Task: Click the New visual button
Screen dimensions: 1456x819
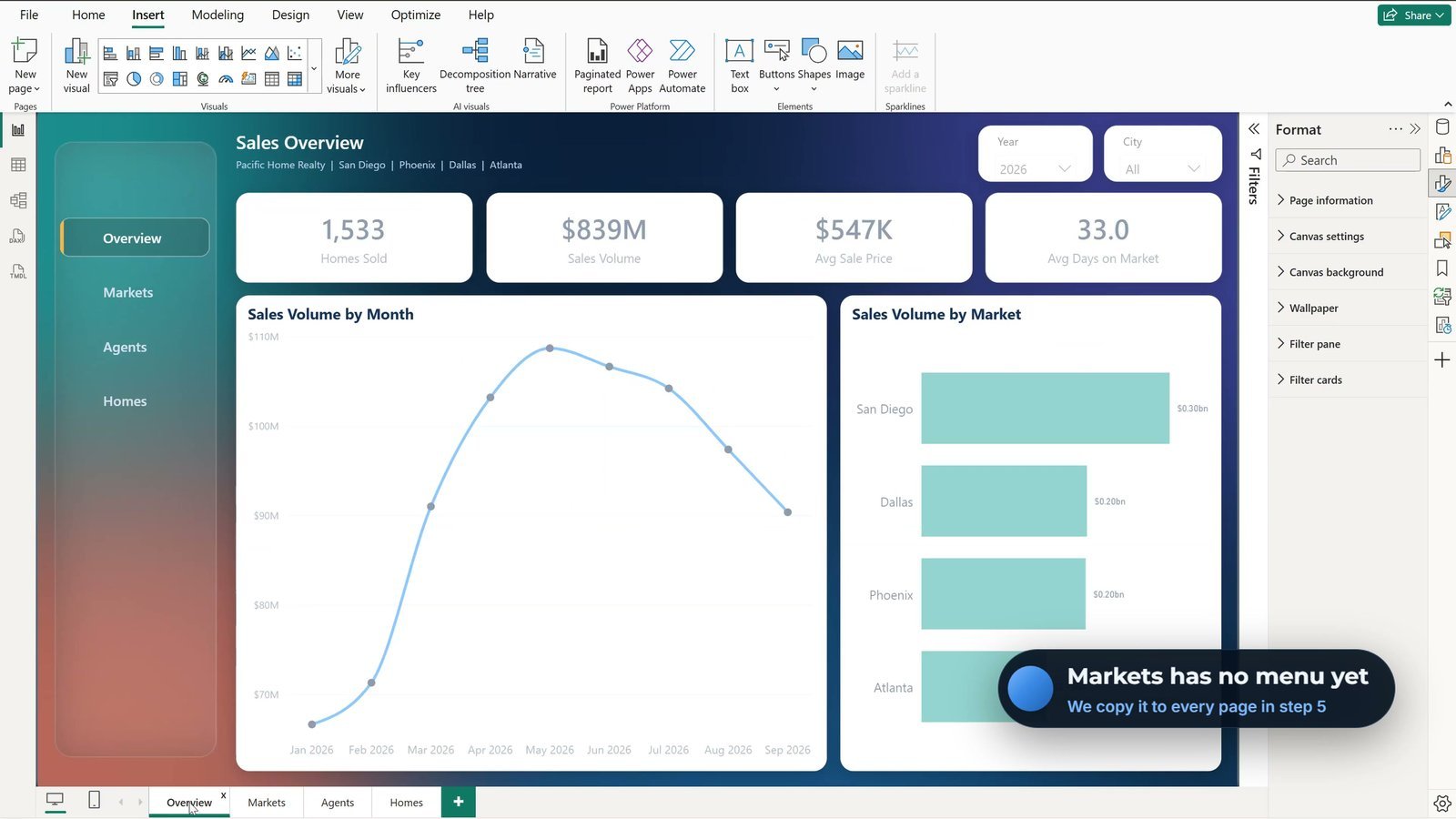Action: pos(76,66)
